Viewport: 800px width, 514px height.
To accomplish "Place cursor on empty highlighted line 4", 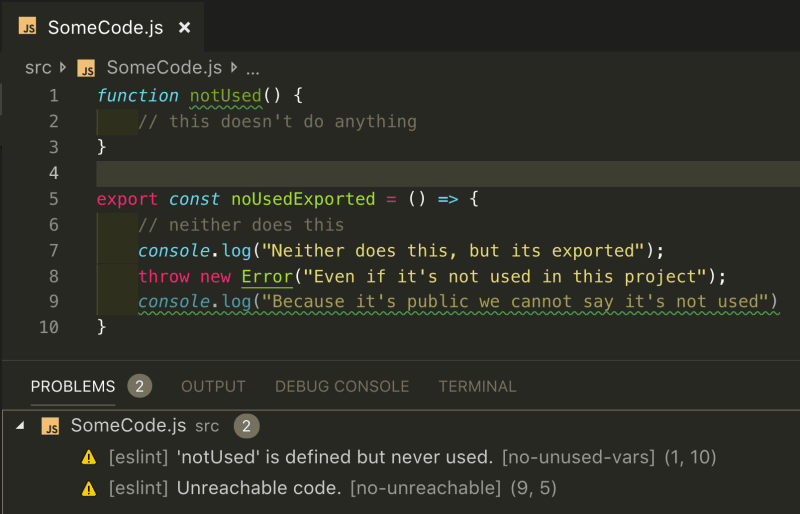I will coord(448,174).
